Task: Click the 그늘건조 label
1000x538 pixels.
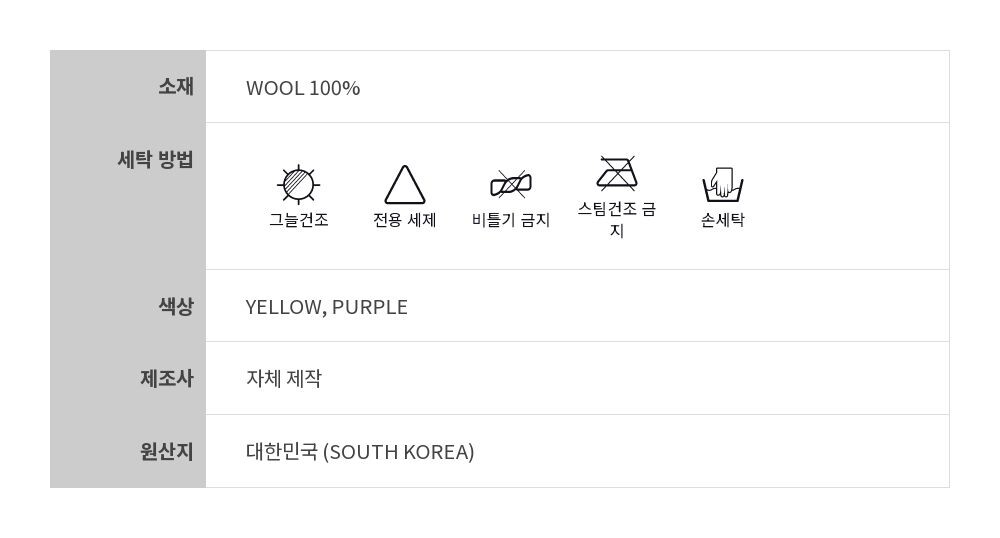Action: coord(298,220)
